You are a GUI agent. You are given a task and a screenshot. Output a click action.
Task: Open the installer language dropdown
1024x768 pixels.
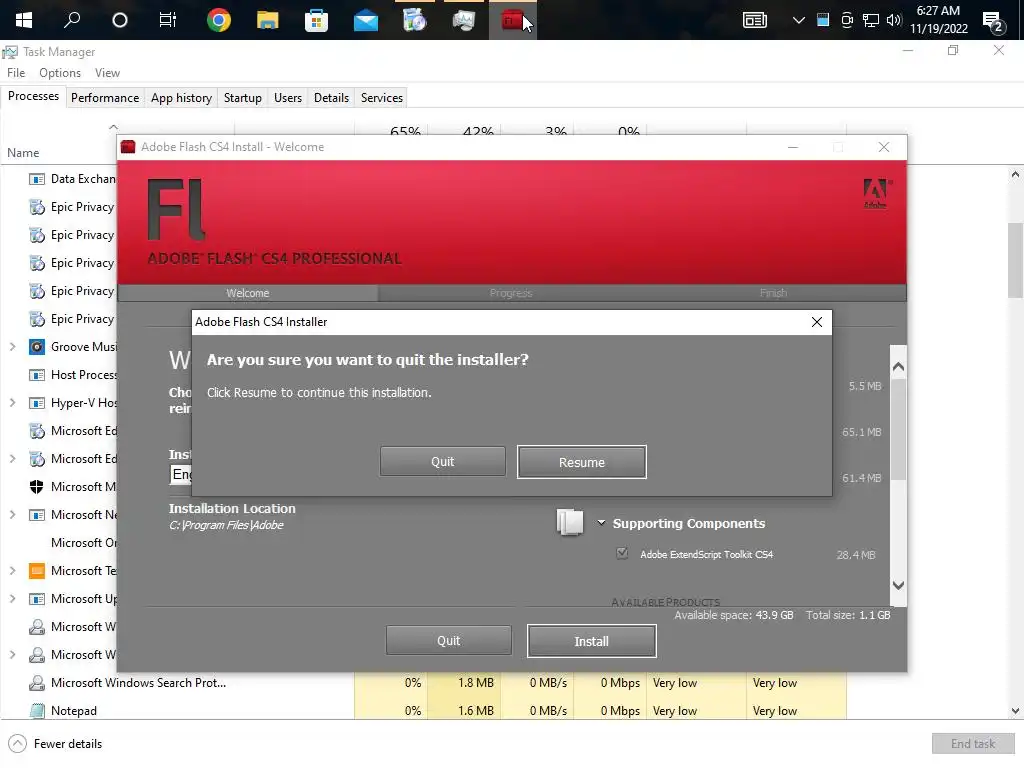coord(180,474)
